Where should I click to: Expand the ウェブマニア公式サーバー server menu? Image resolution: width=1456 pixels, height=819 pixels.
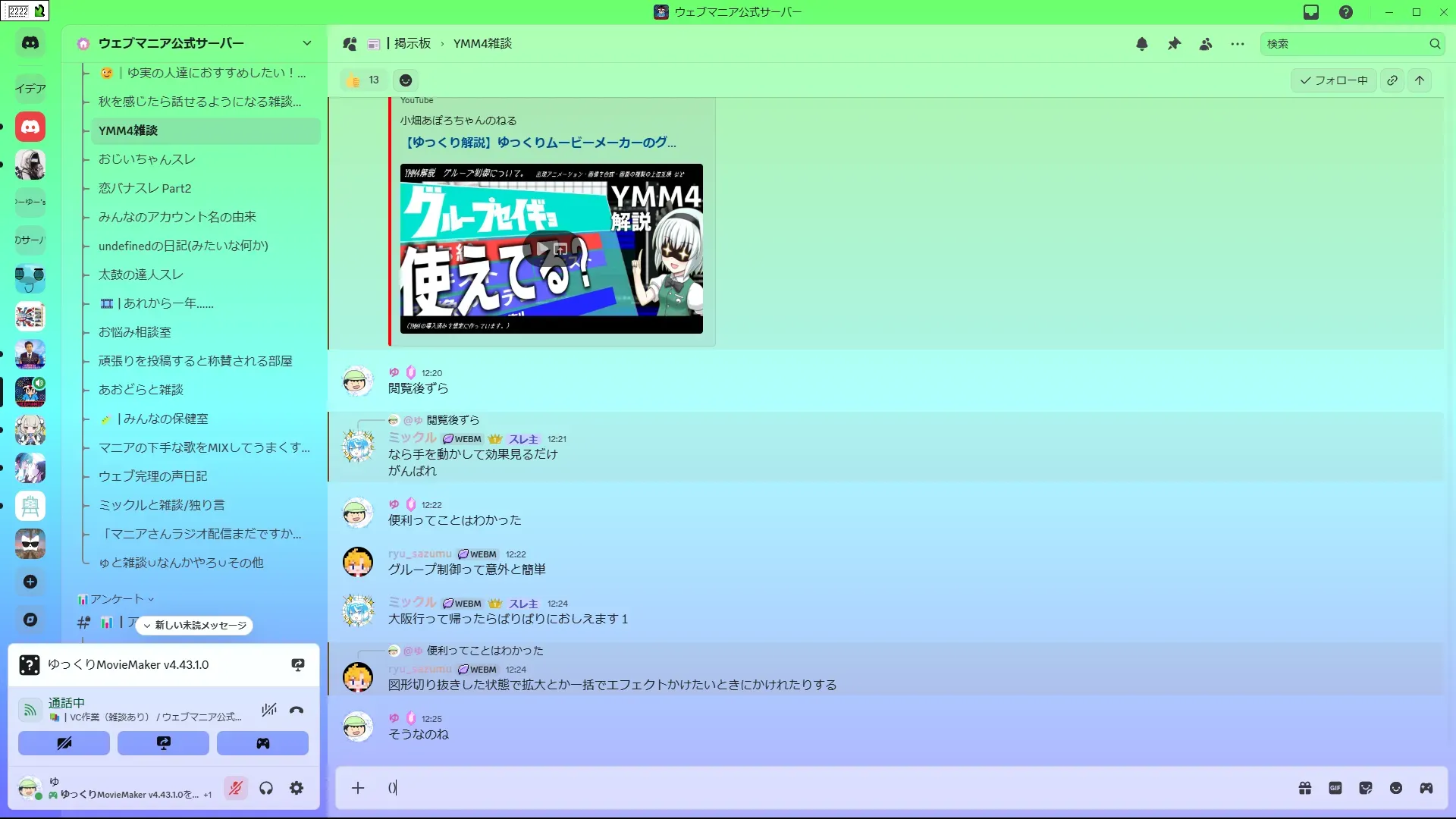click(x=306, y=43)
